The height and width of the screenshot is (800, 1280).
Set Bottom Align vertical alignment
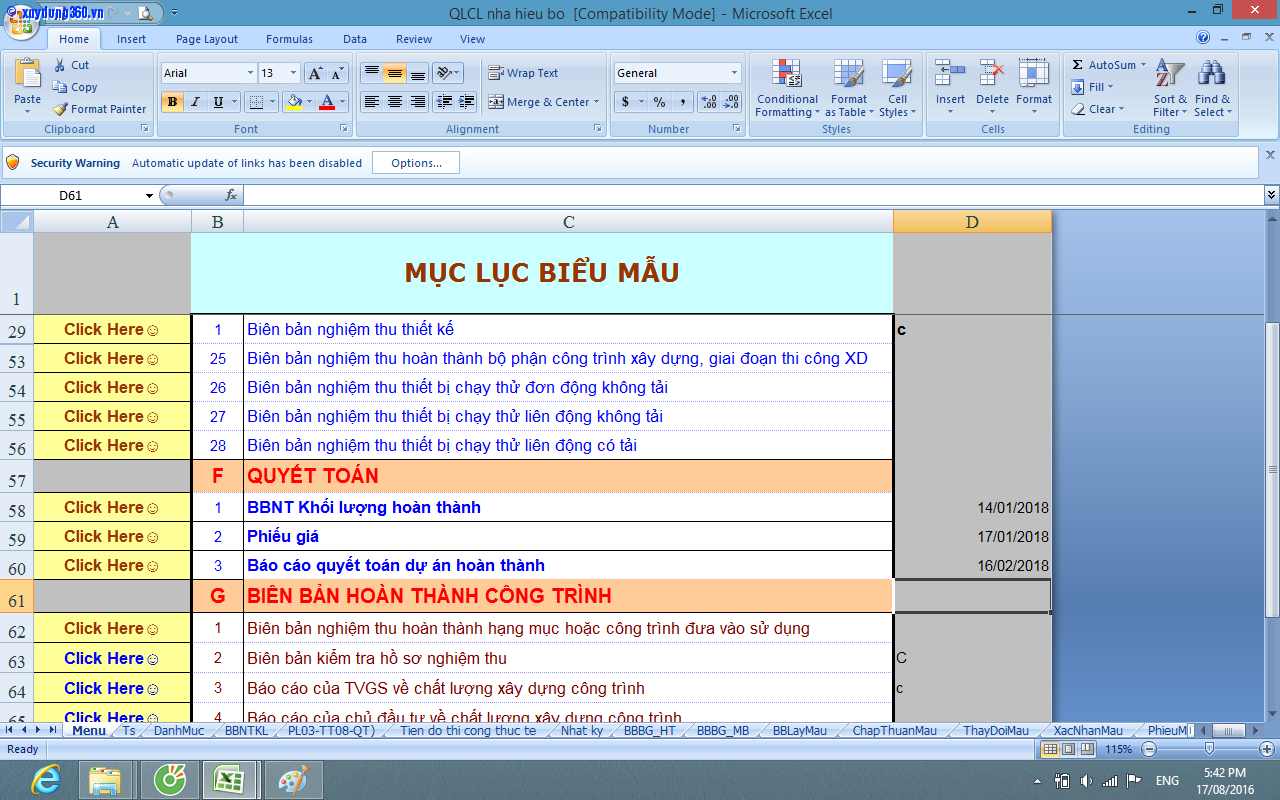point(418,73)
